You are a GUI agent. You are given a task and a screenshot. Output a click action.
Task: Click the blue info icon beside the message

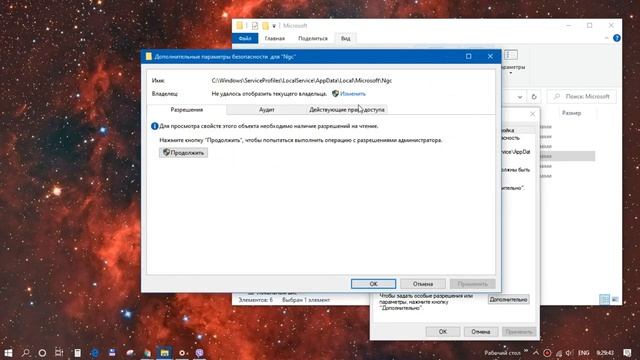coord(154,126)
